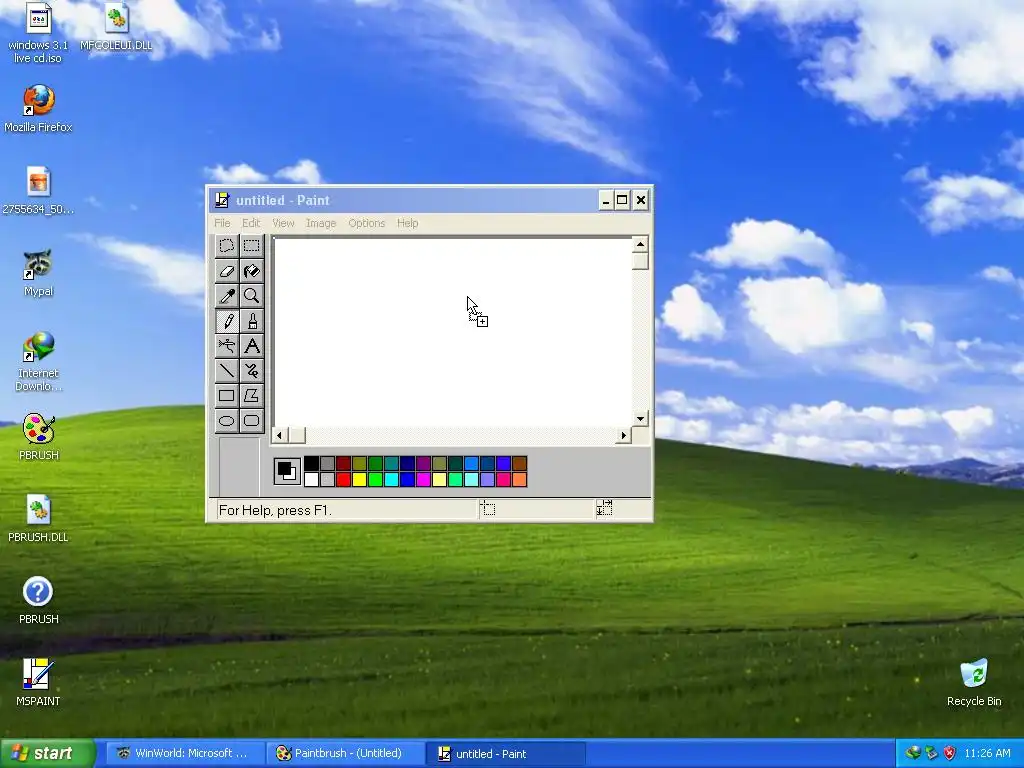This screenshot has width=1024, height=768.
Task: Select the magenta palette color
Action: (423, 479)
